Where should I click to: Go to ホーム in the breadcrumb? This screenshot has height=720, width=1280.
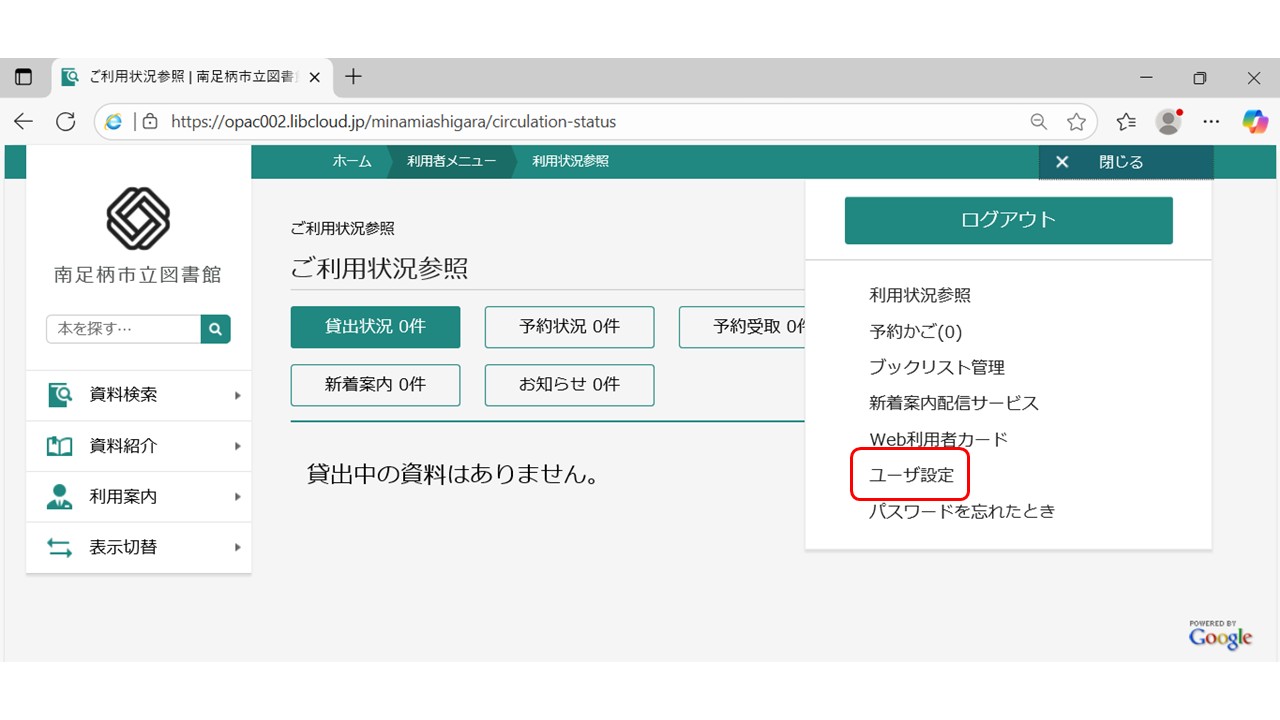[351, 162]
